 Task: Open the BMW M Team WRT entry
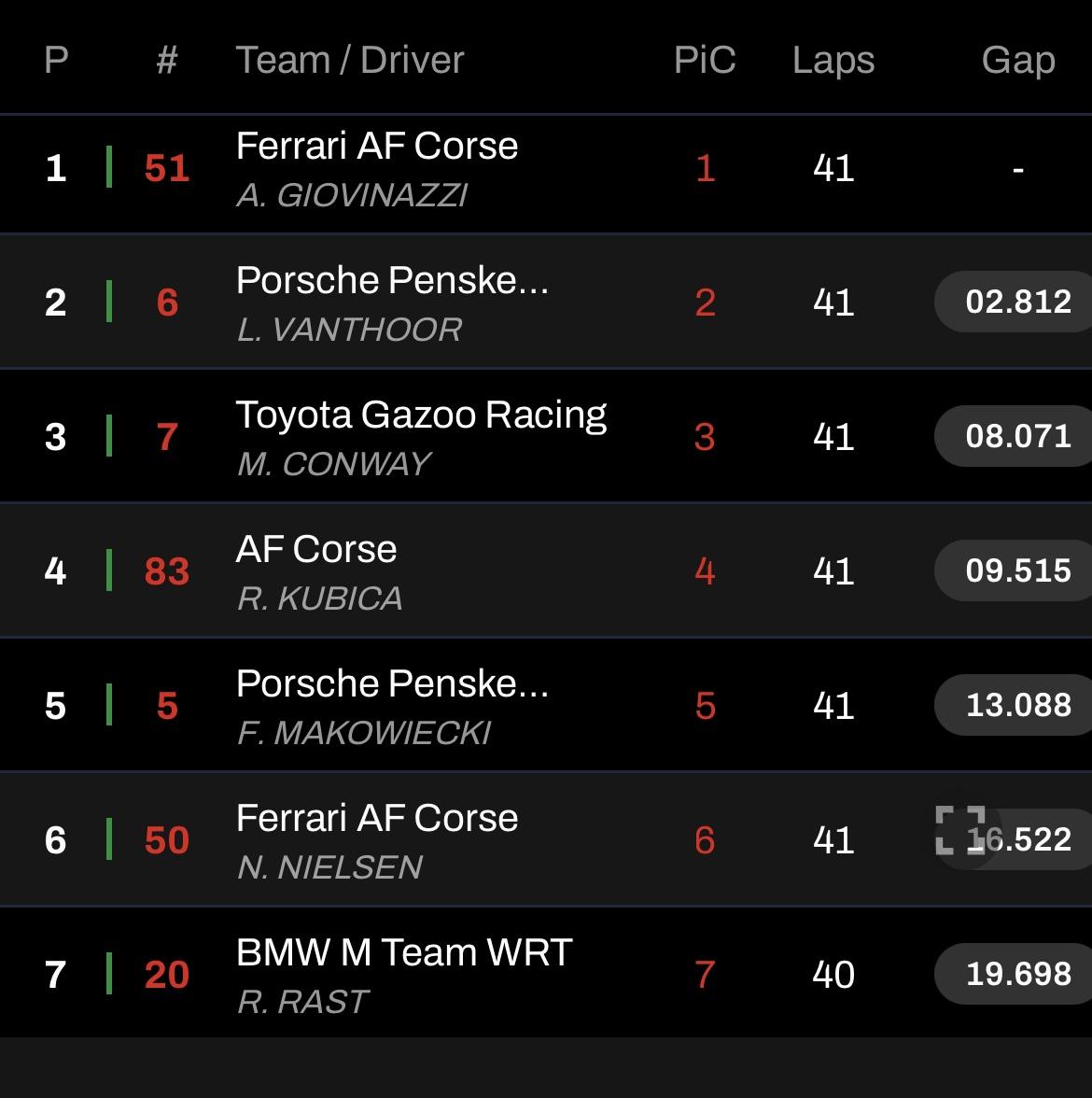click(404, 952)
